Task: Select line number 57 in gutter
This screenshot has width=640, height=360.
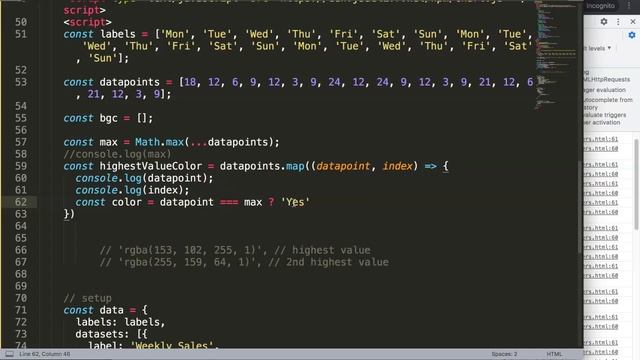Action: [x=21, y=142]
